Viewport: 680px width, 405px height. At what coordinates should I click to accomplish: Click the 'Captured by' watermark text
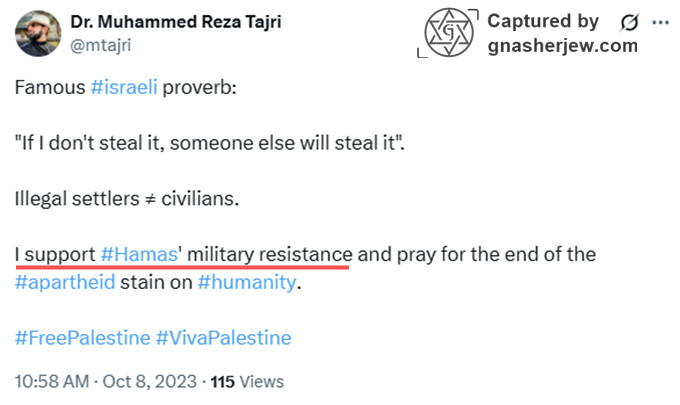click(x=543, y=21)
